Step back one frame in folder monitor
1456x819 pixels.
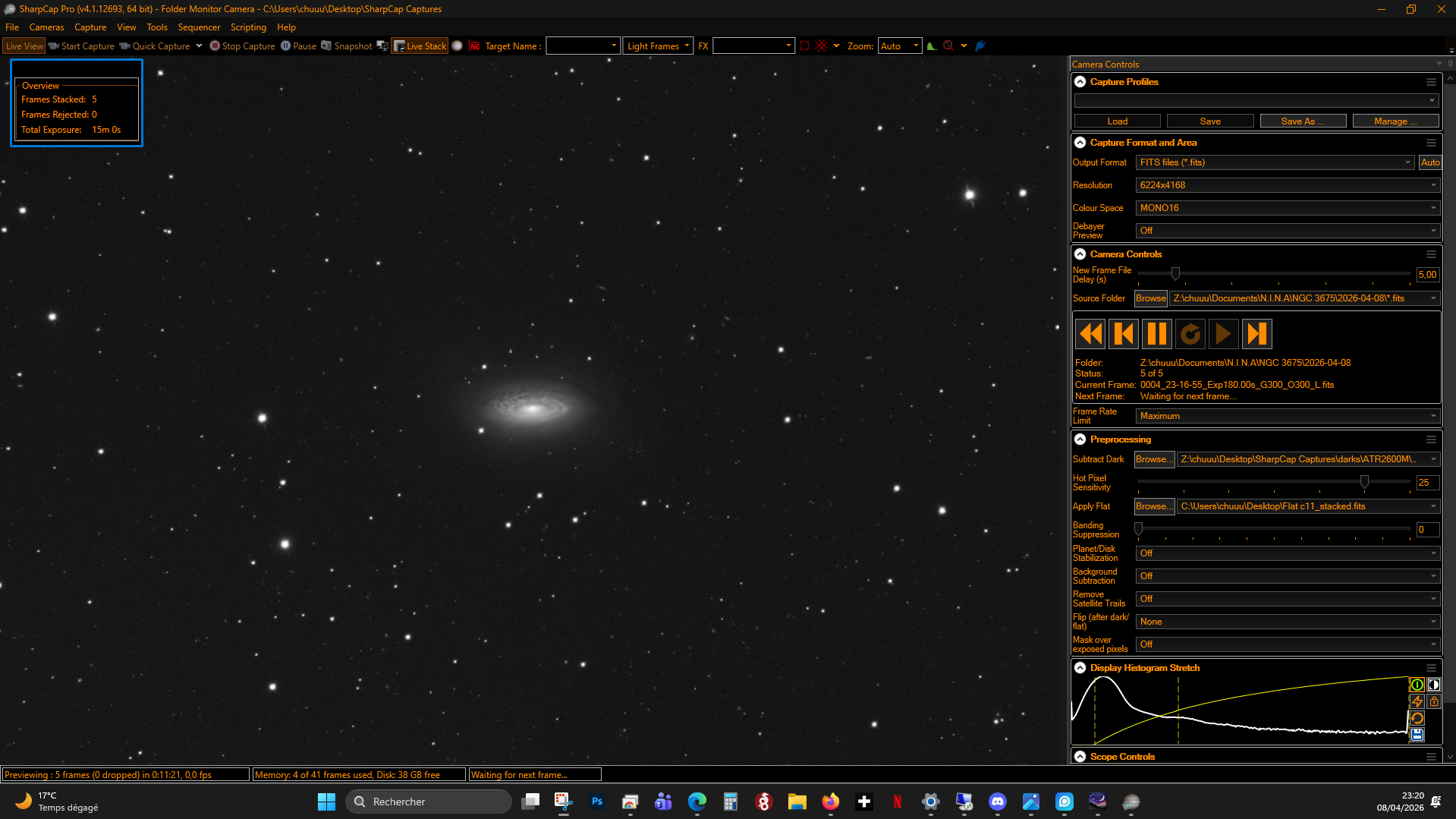coord(1124,334)
